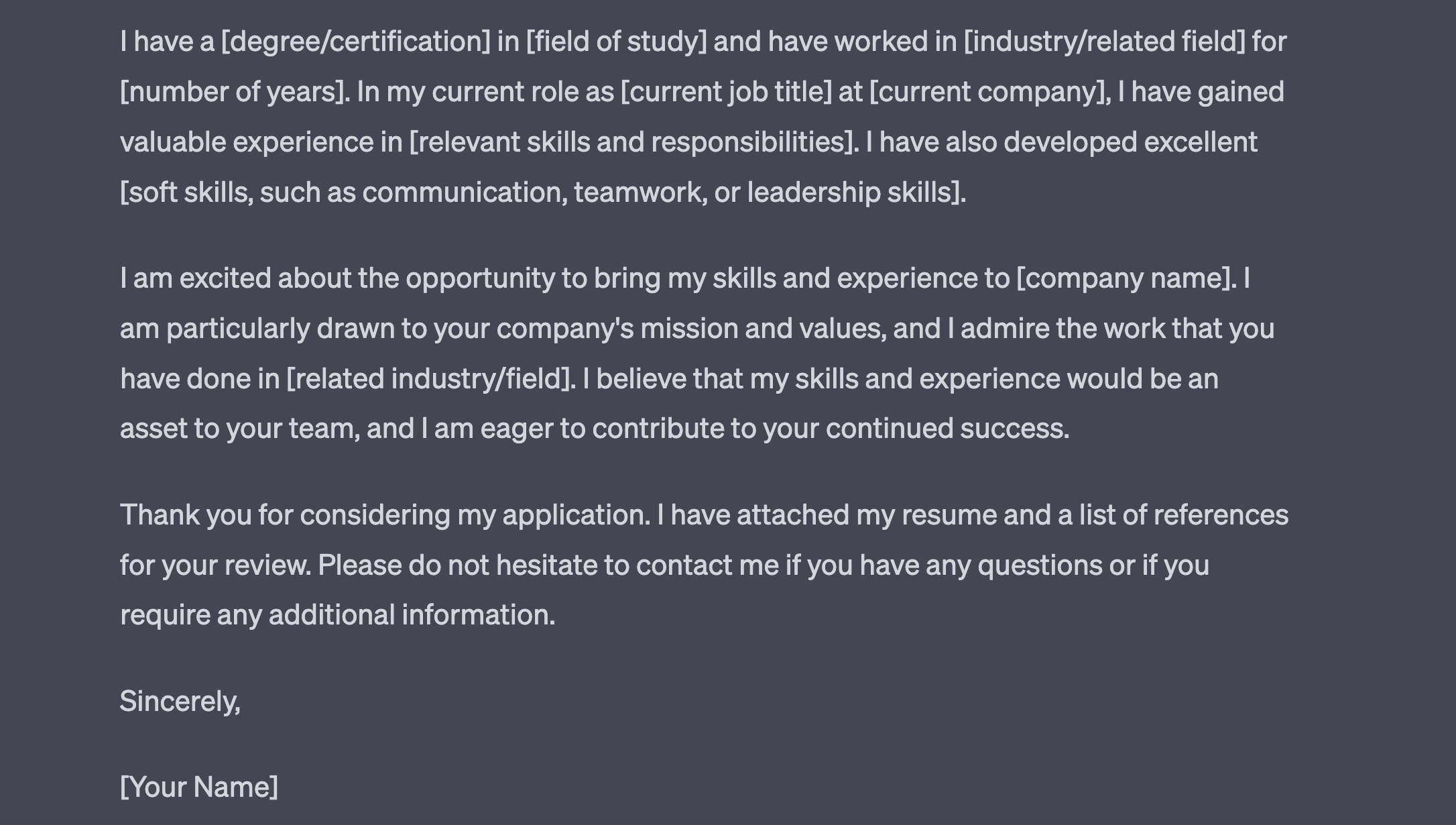Click the [degree/certification] placeholder text
The height and width of the screenshot is (825, 1456).
pos(356,42)
